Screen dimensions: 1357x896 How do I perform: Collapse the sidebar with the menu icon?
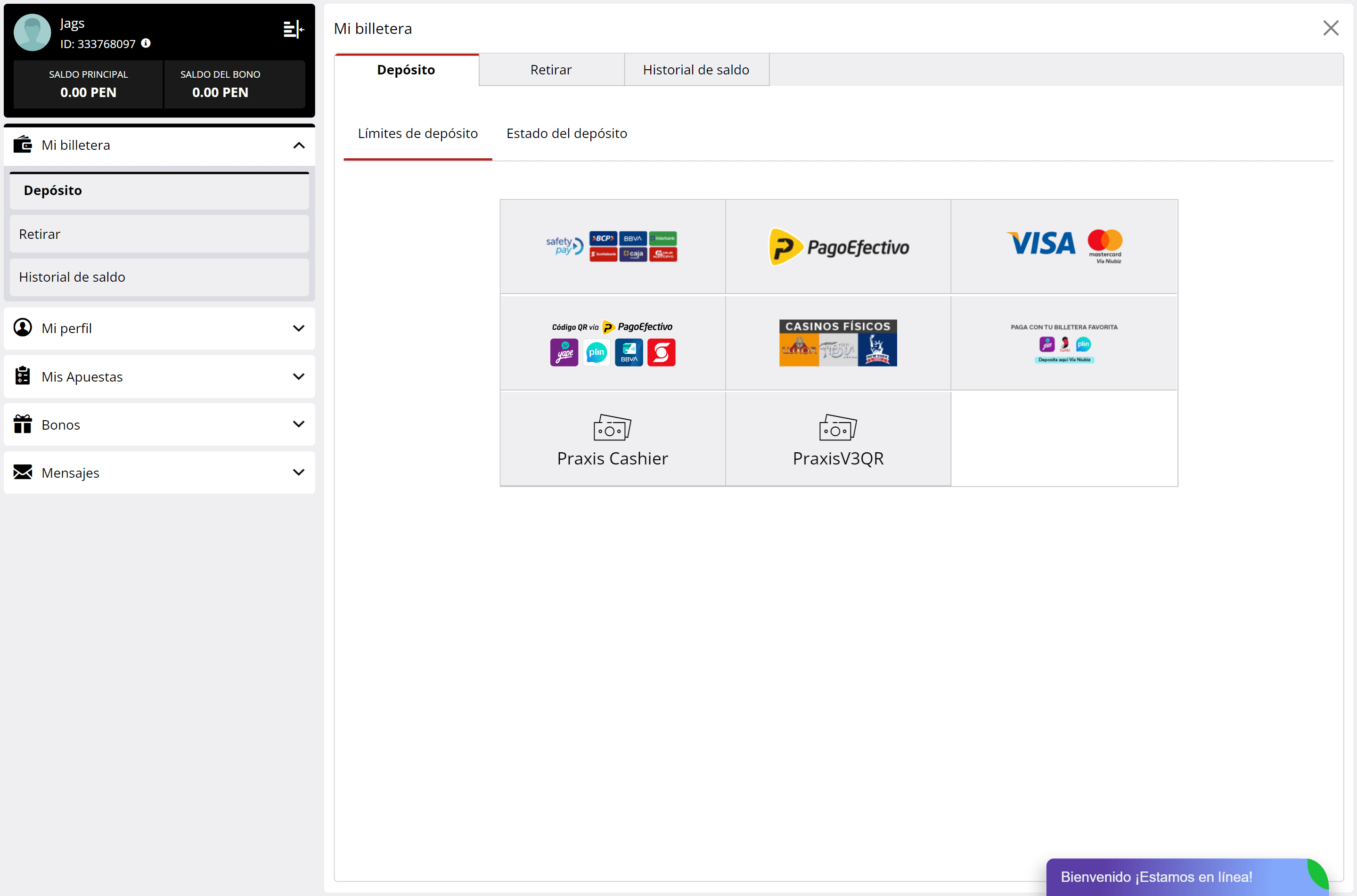pos(294,29)
